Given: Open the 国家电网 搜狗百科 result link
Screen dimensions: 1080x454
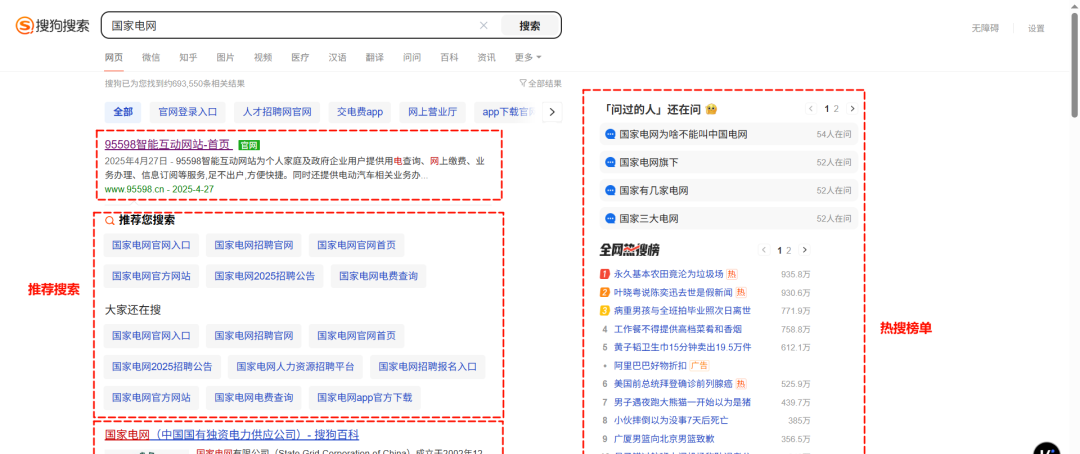Looking at the screenshot, I should (231, 435).
